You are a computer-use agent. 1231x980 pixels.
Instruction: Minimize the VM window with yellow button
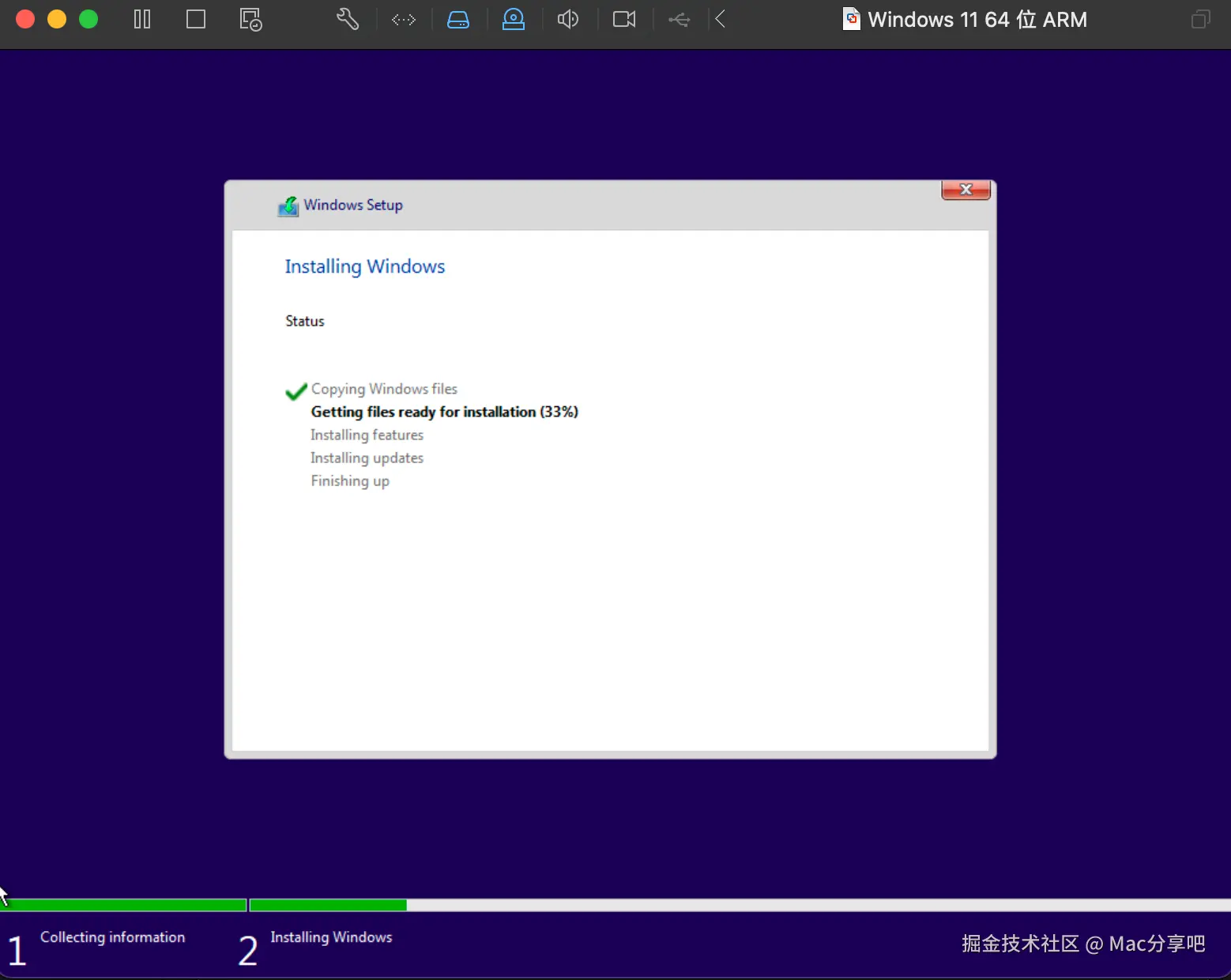click(57, 19)
